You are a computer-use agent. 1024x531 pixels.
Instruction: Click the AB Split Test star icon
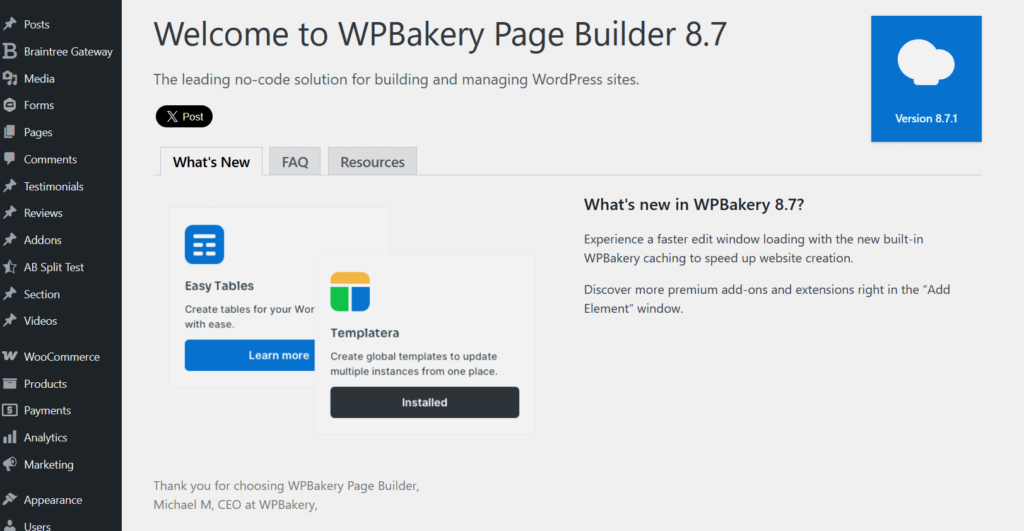[x=10, y=266]
